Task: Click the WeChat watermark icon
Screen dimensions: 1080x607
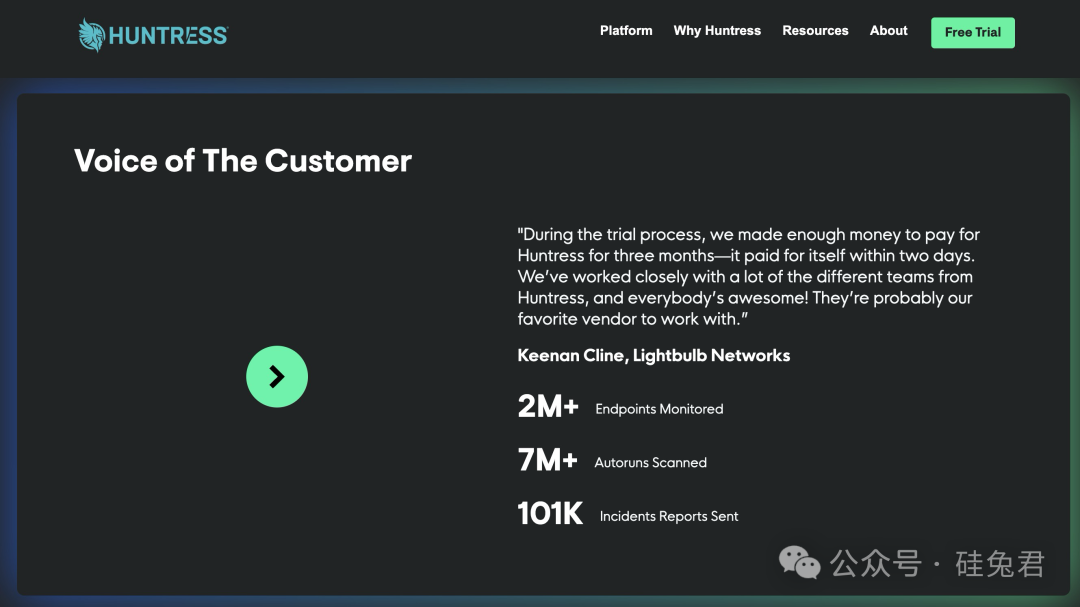Action: (800, 562)
